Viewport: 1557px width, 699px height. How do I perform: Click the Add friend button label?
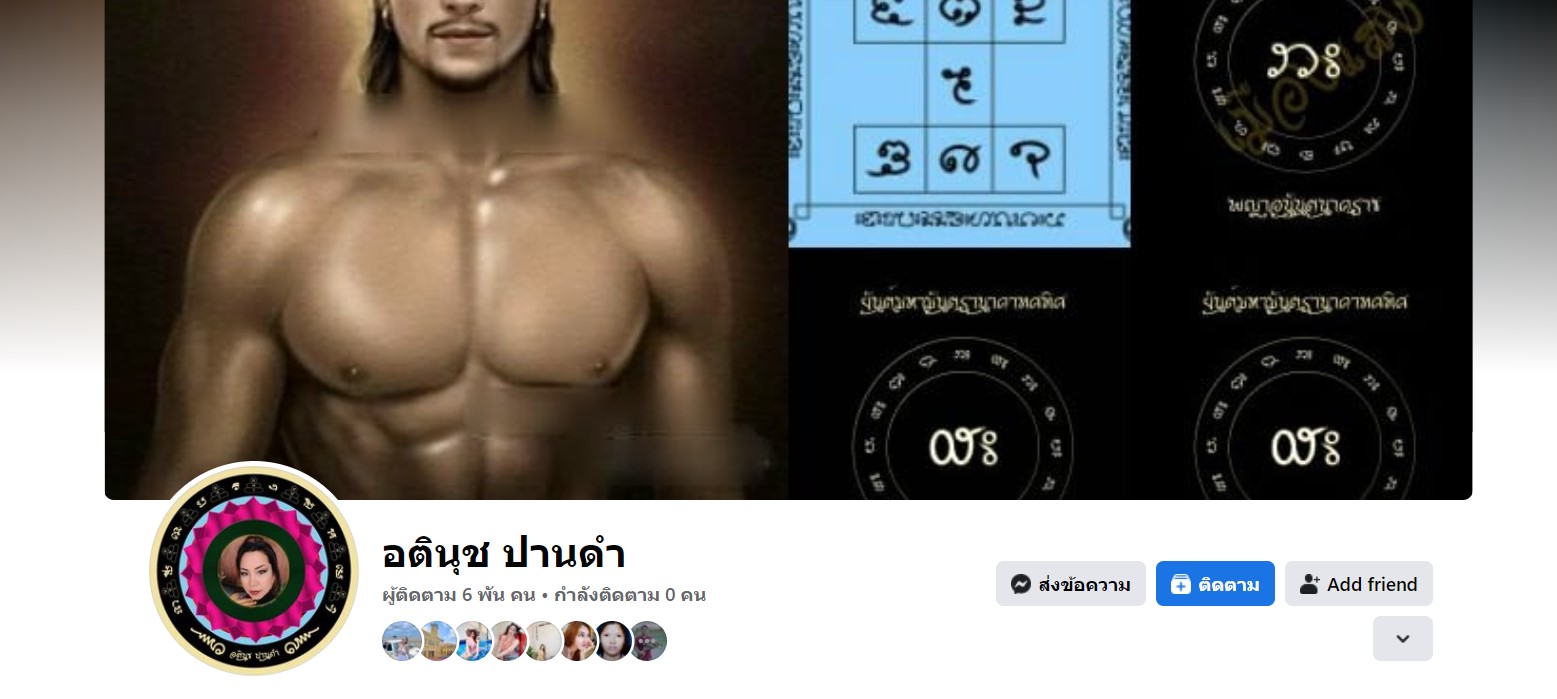click(1372, 585)
